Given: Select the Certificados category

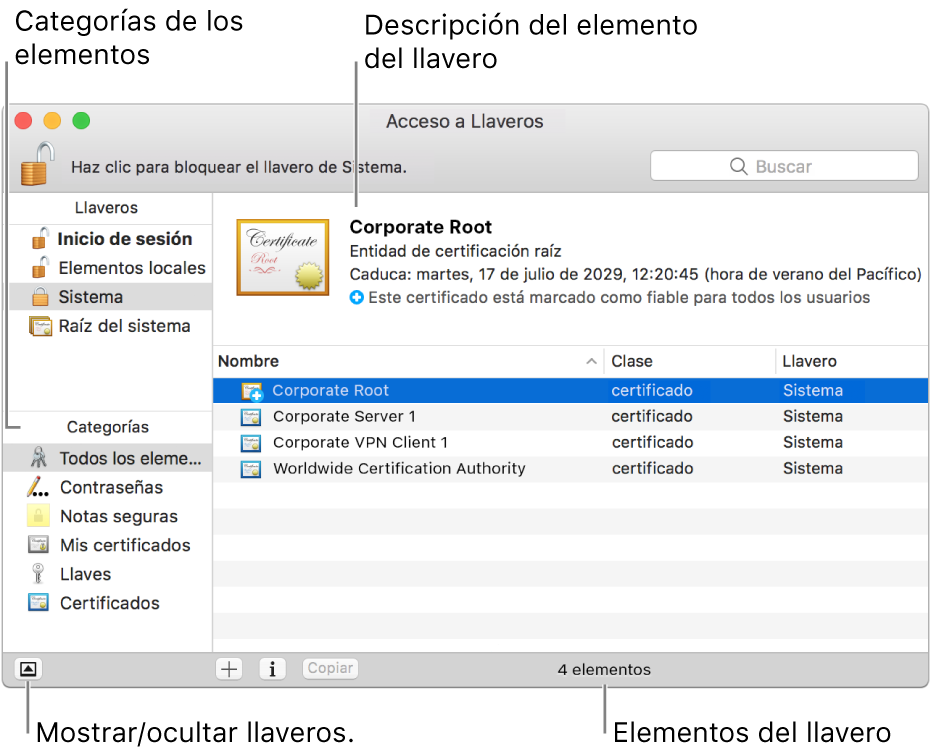Looking at the screenshot, I should click(x=108, y=603).
